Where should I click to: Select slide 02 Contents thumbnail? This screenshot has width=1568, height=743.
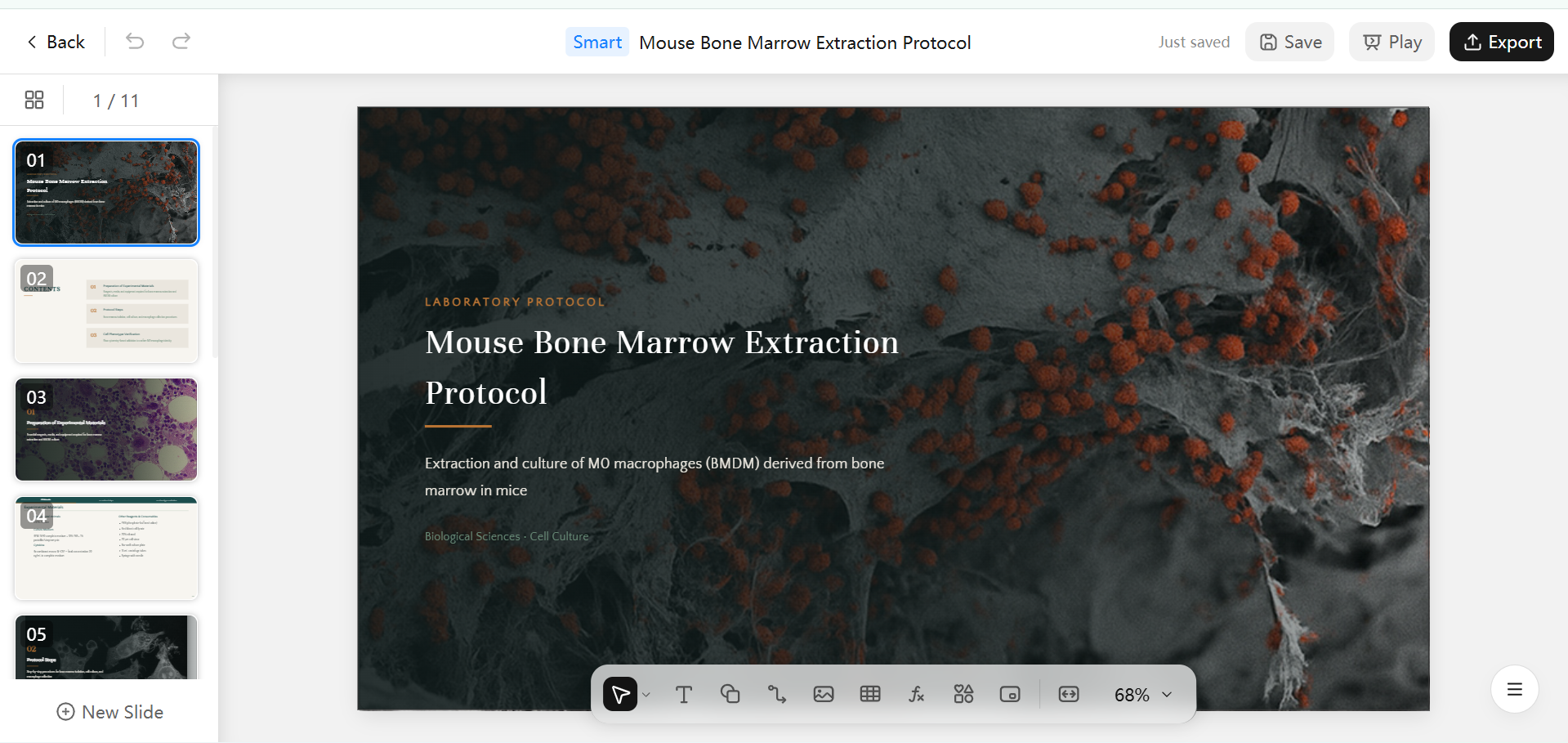tap(106, 311)
